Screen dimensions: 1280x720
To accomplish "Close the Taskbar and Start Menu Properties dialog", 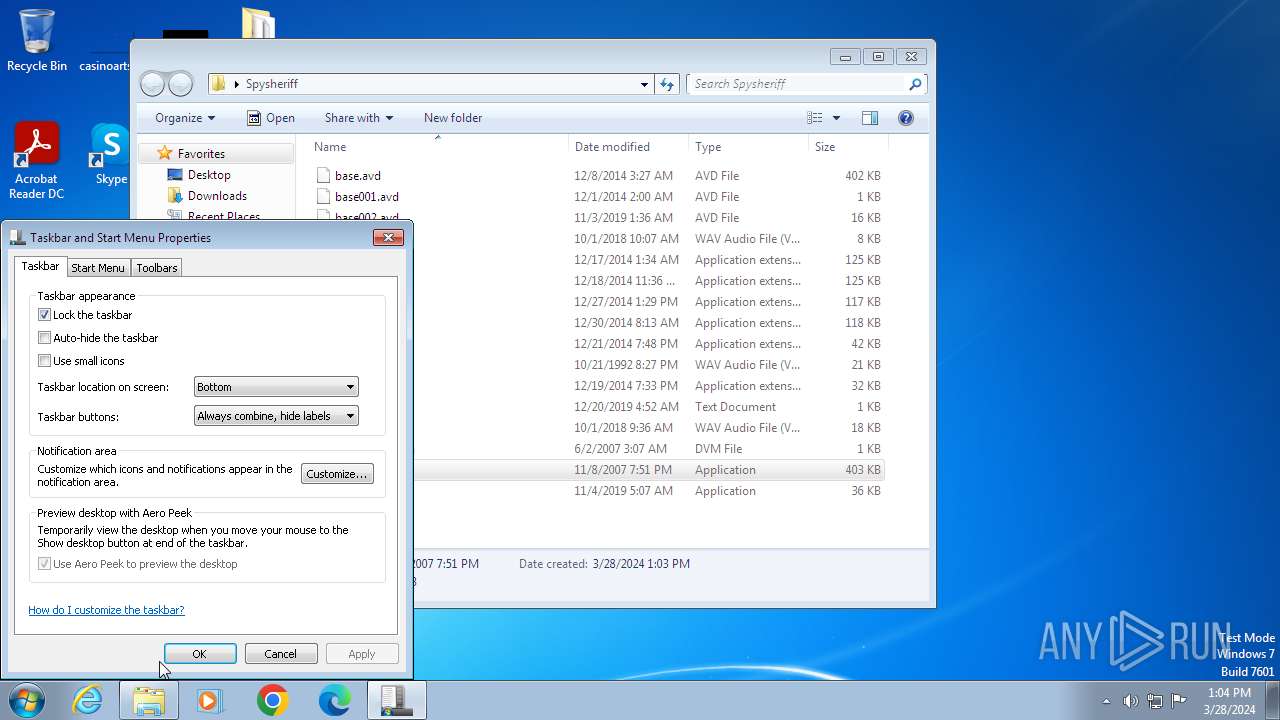I will pos(388,238).
